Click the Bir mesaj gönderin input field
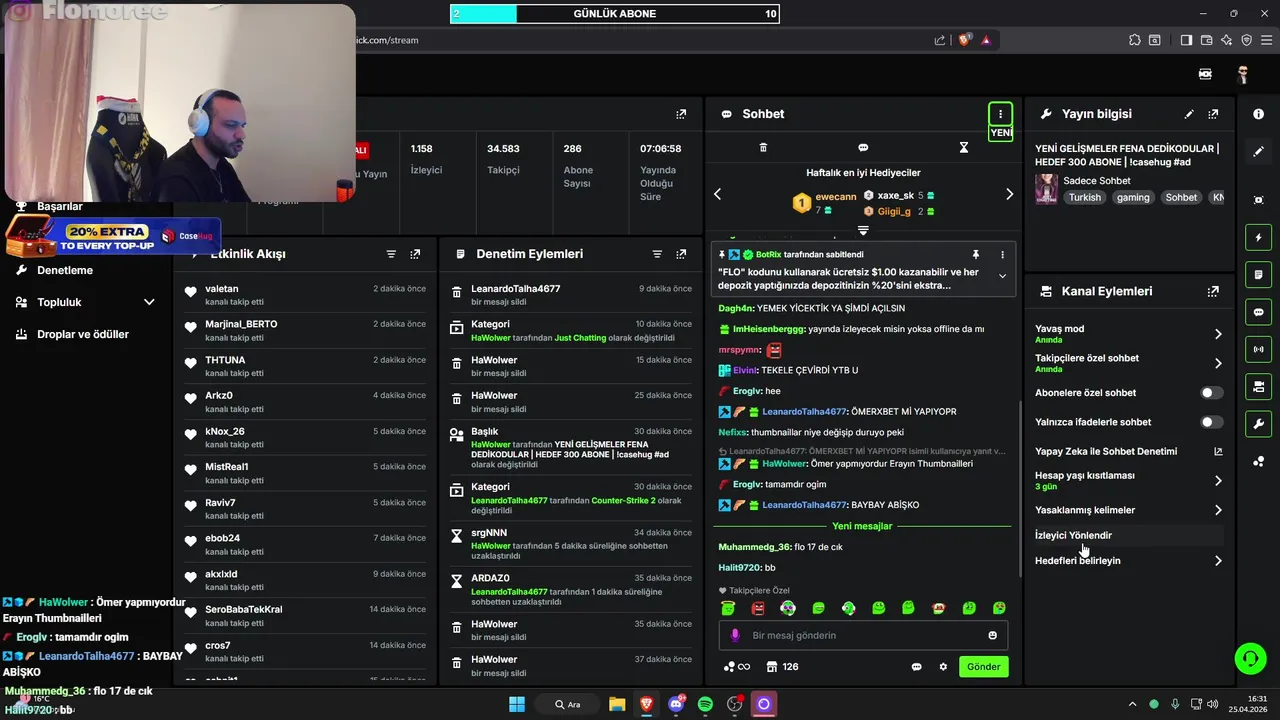Viewport: 1280px width, 720px height. pos(863,635)
